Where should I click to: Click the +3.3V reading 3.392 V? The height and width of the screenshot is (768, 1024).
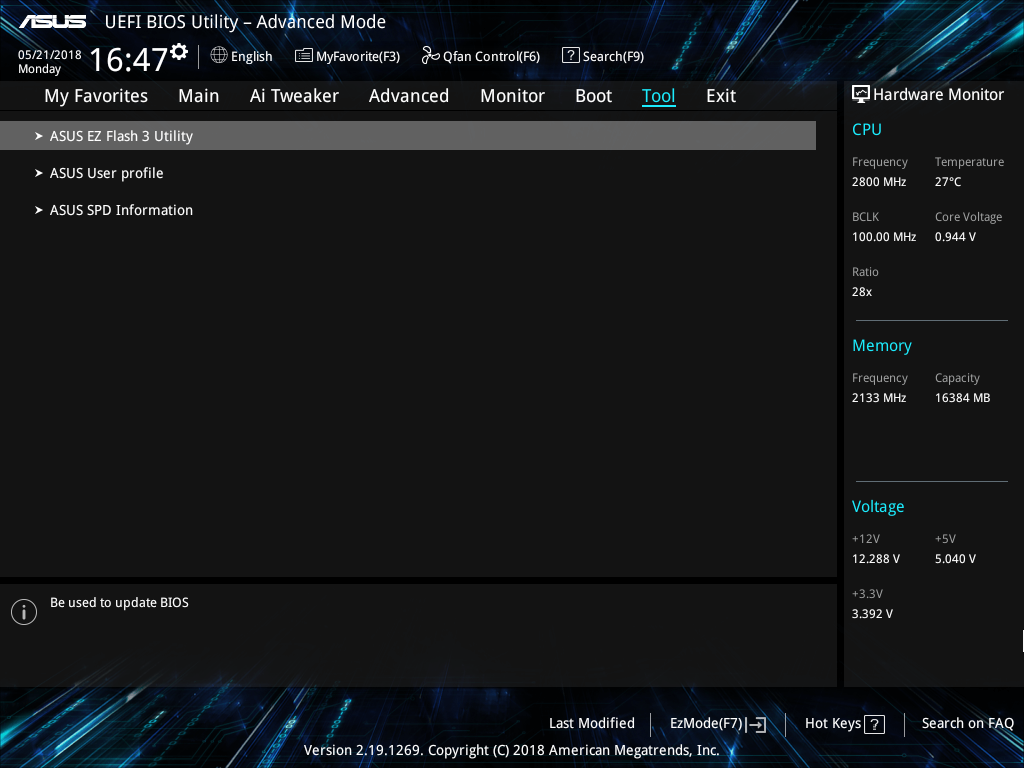[872, 614]
